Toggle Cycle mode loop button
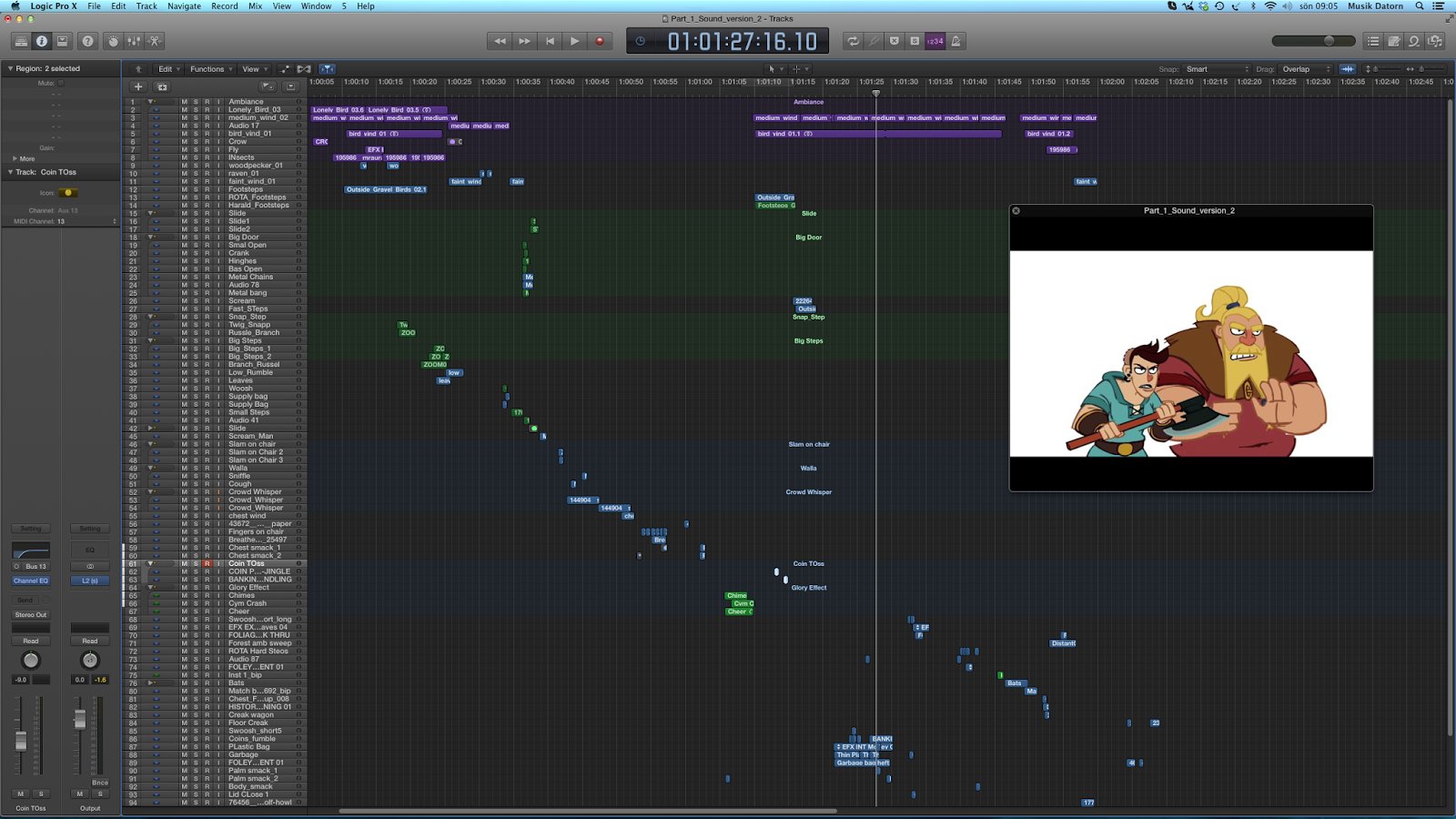 (x=853, y=41)
